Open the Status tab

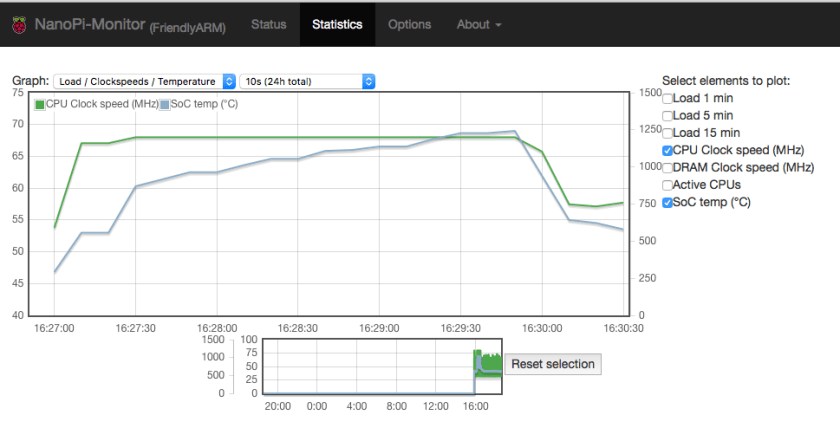268,24
